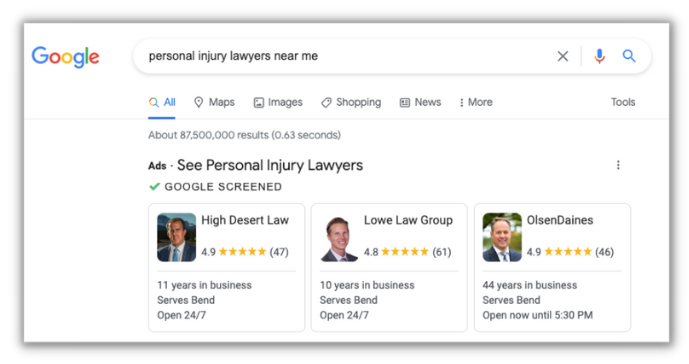Clear the search query with the X icon
Image resolution: width=689 pixels, height=364 pixels.
(562, 56)
